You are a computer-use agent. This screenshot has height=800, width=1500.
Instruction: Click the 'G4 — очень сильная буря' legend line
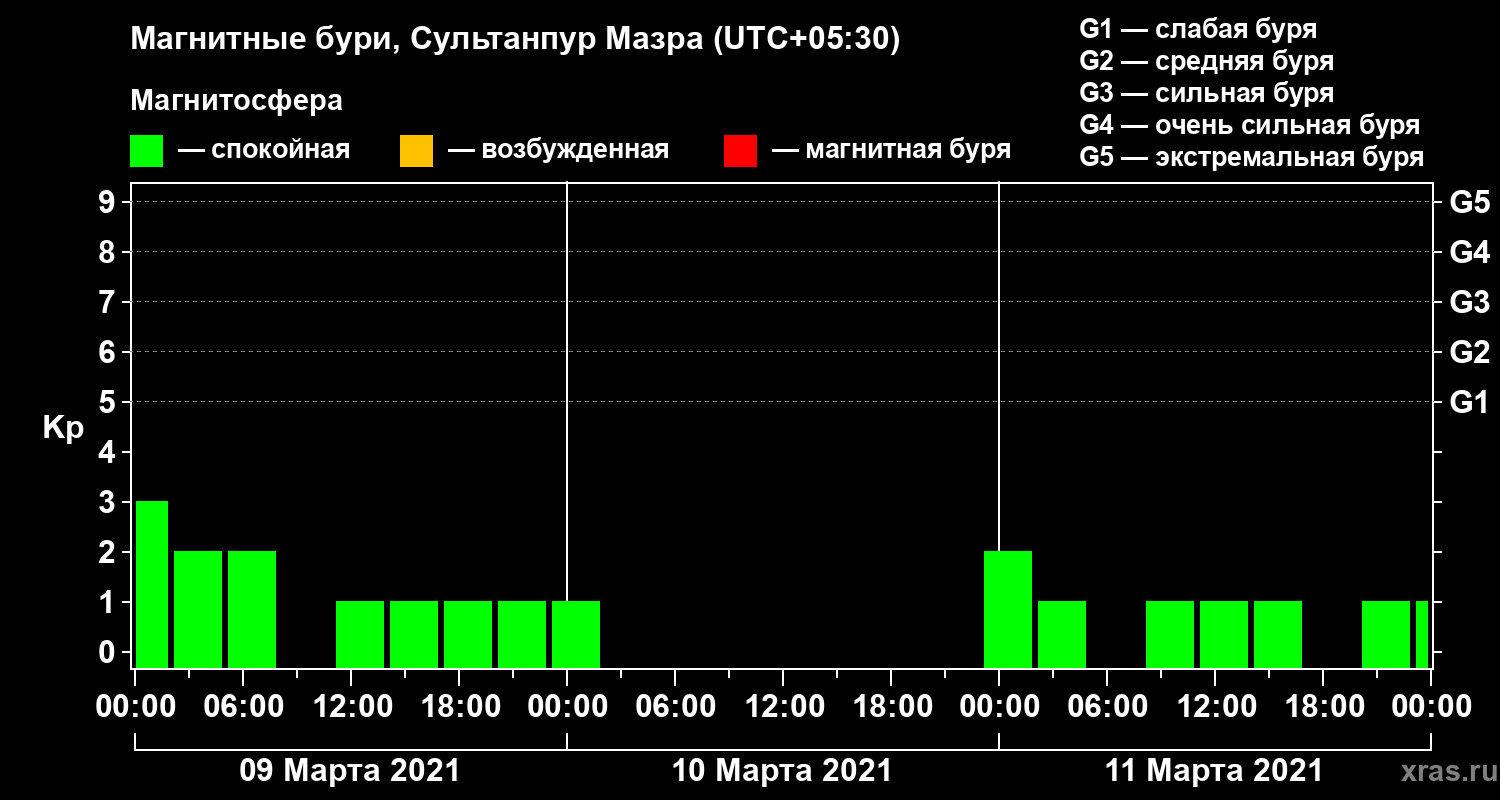tap(1250, 125)
